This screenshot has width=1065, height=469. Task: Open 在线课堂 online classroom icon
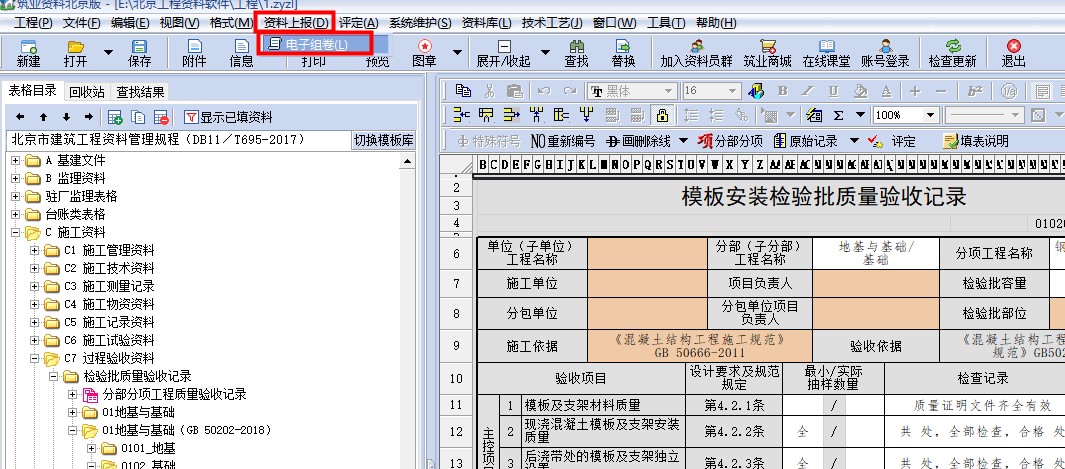[x=826, y=52]
